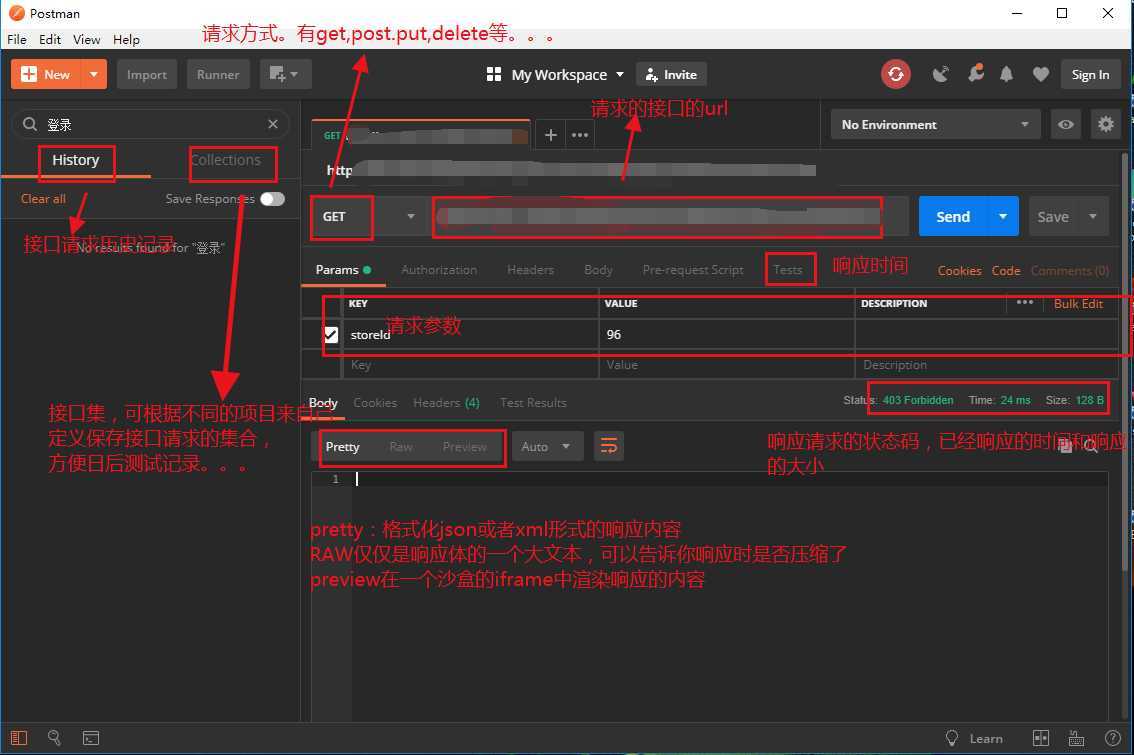
Task: Toggle sidebar icon in status bar
Action: pos(19,738)
